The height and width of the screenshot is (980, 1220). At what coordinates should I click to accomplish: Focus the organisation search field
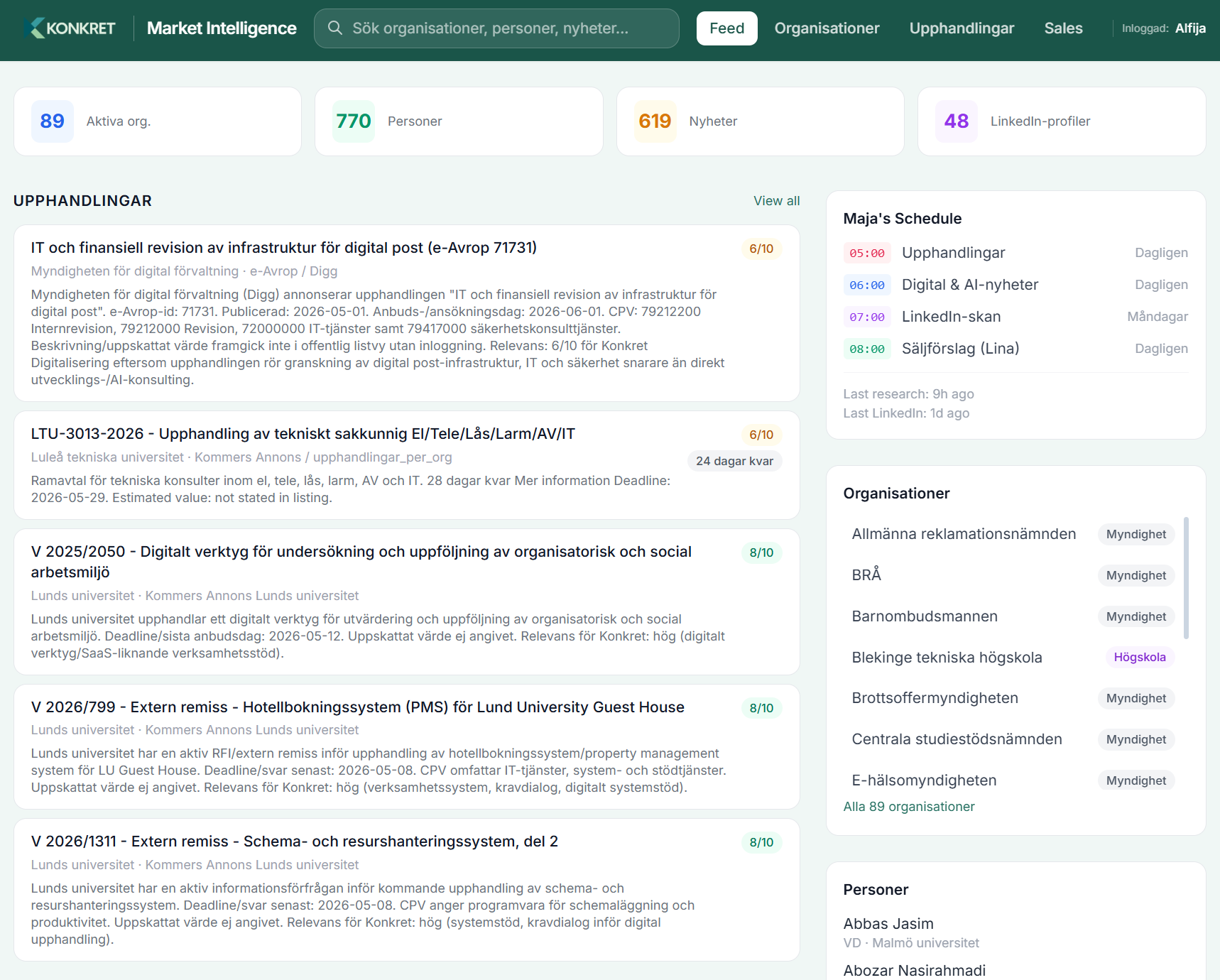coord(496,28)
